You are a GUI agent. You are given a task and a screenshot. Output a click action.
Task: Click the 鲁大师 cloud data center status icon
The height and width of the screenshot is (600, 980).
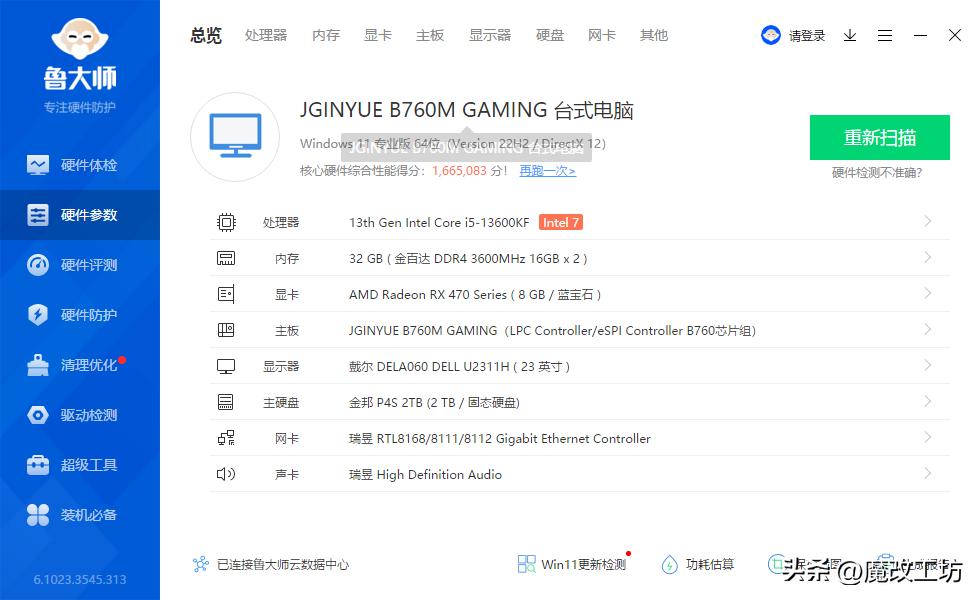pos(199,564)
